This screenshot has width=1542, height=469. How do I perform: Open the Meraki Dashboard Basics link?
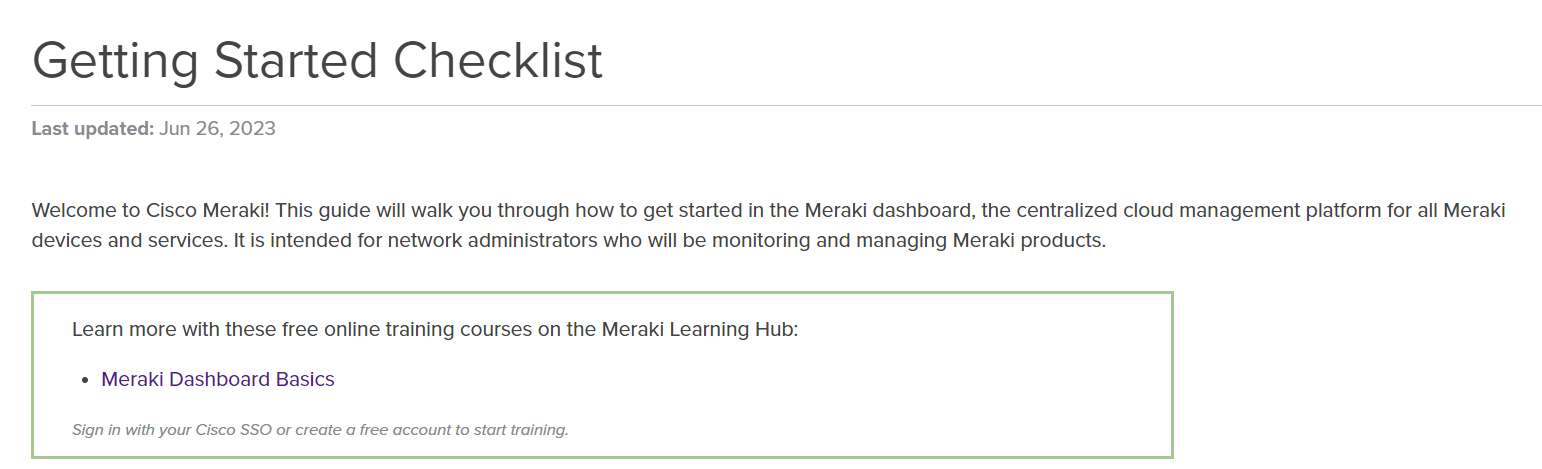tap(218, 380)
